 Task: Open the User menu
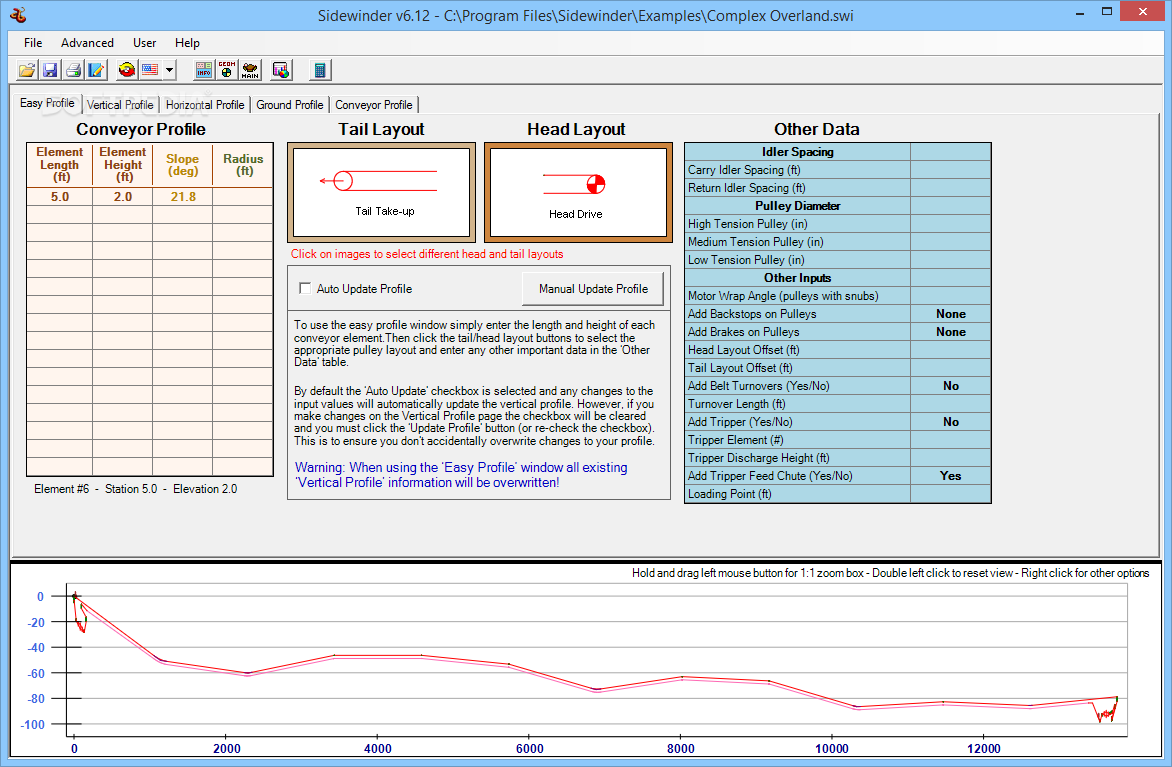coord(144,43)
